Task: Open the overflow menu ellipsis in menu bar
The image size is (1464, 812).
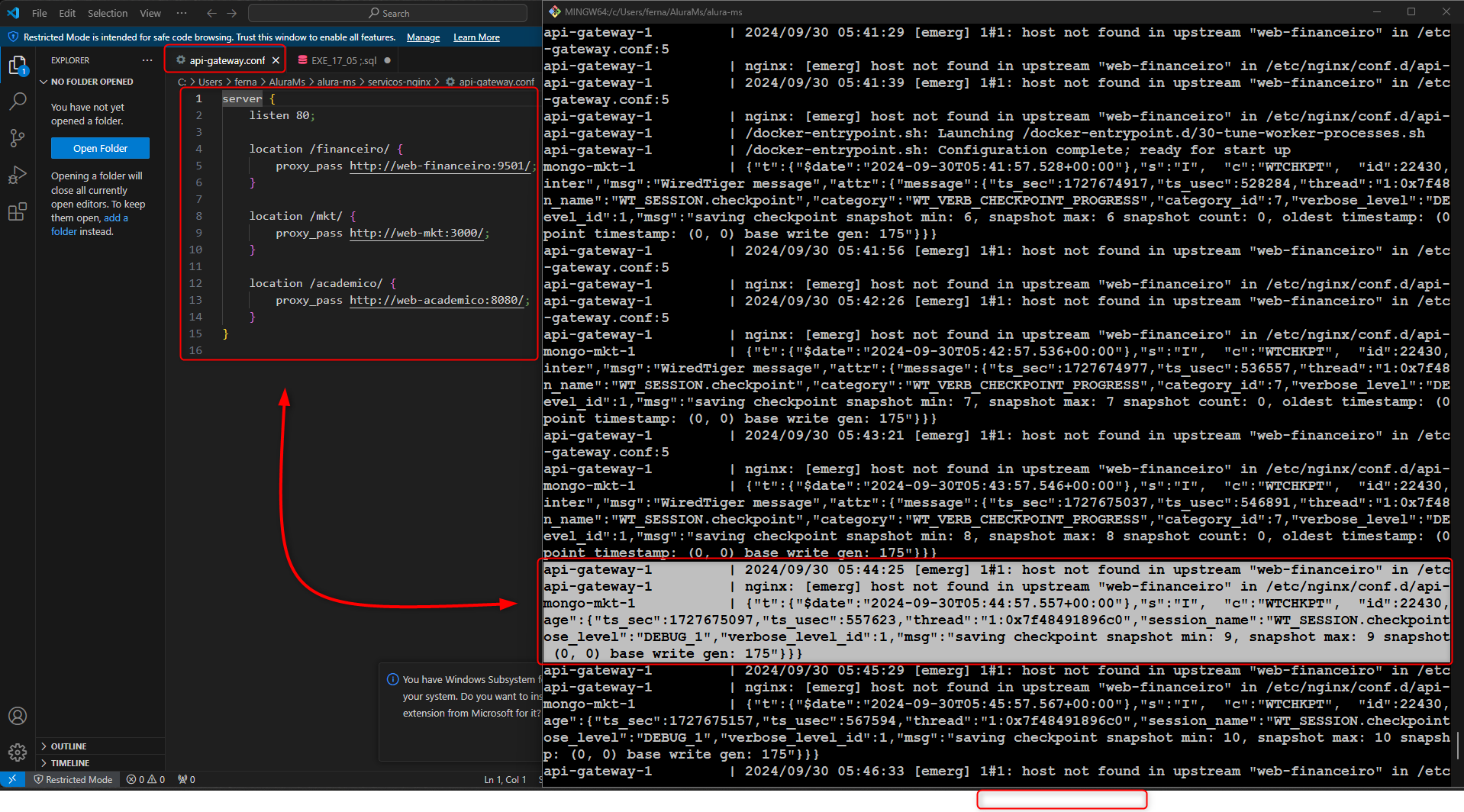Action: pyautogui.click(x=181, y=13)
